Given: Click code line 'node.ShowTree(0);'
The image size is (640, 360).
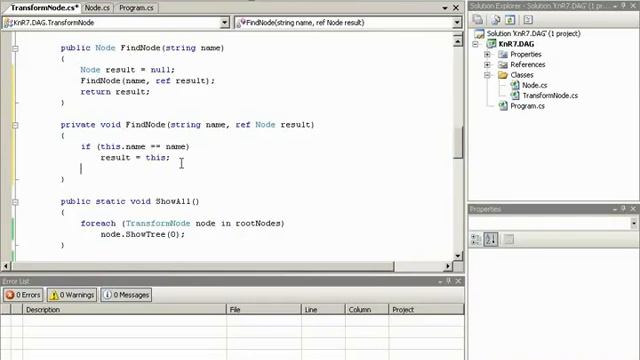Looking at the screenshot, I should pyautogui.click(x=142, y=234).
